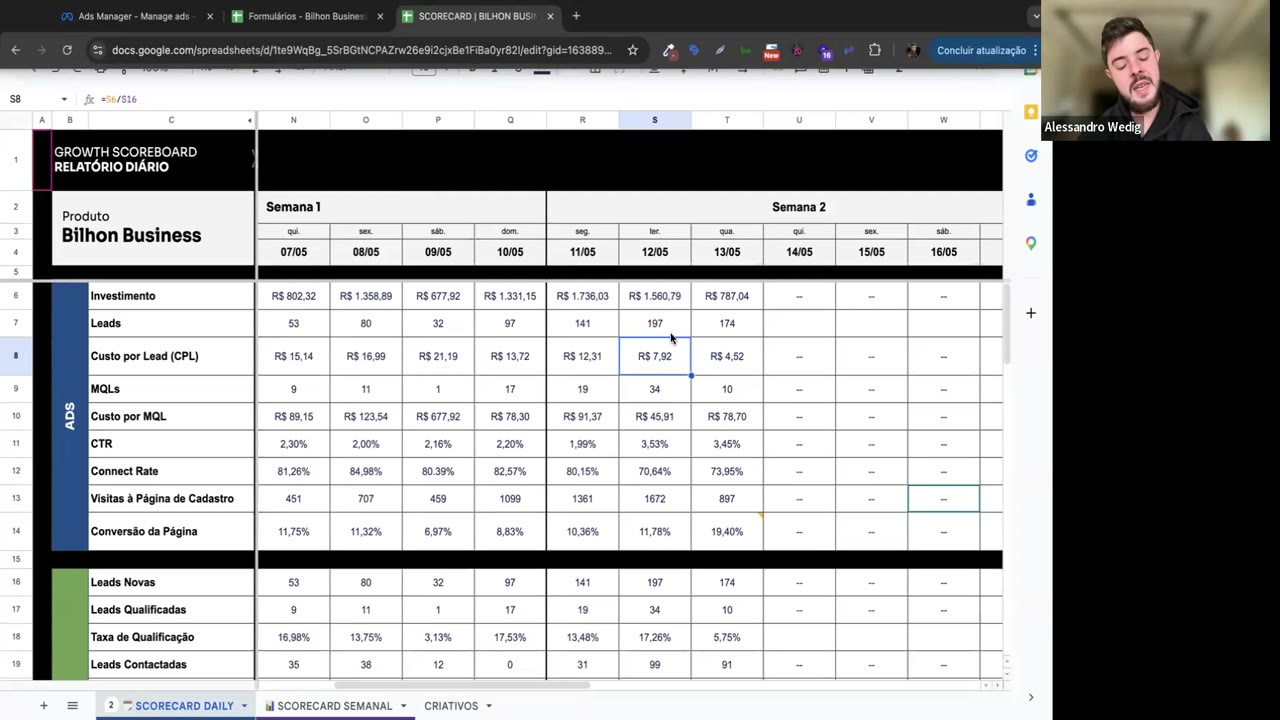Click the address bar URL field
Image resolution: width=1280 pixels, height=720 pixels.
361,50
